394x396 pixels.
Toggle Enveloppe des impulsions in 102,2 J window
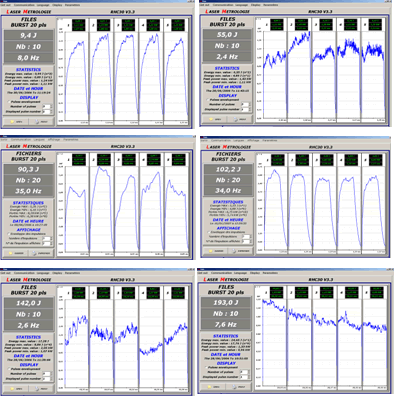click(209, 232)
